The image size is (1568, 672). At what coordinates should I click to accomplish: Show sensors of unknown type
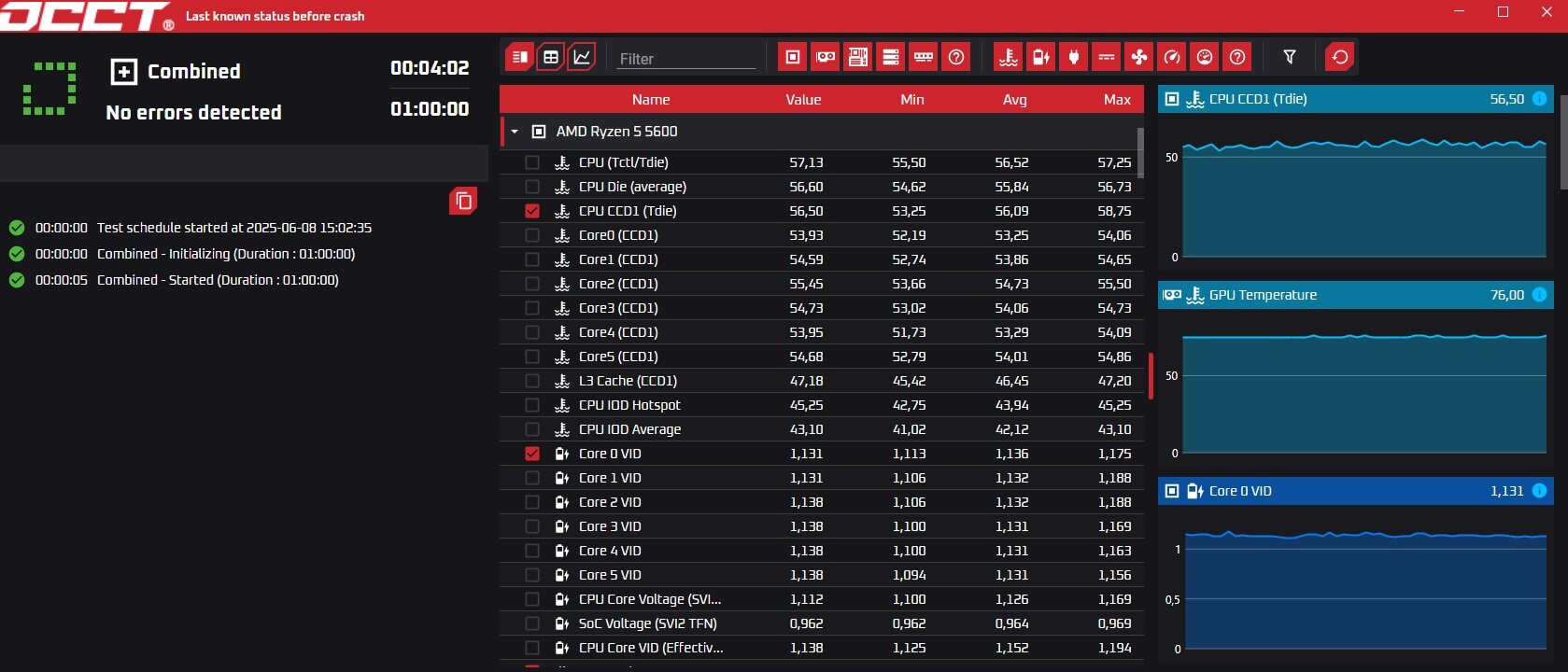point(1237,57)
